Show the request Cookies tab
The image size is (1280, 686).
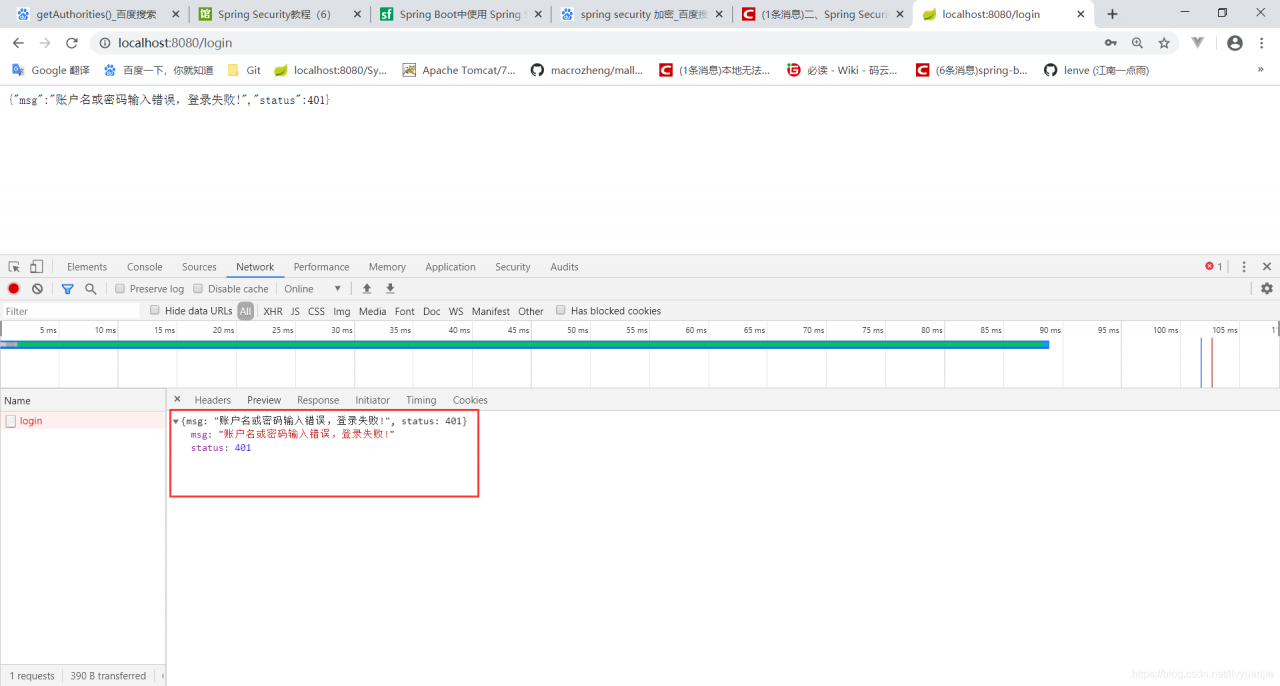pyautogui.click(x=470, y=400)
